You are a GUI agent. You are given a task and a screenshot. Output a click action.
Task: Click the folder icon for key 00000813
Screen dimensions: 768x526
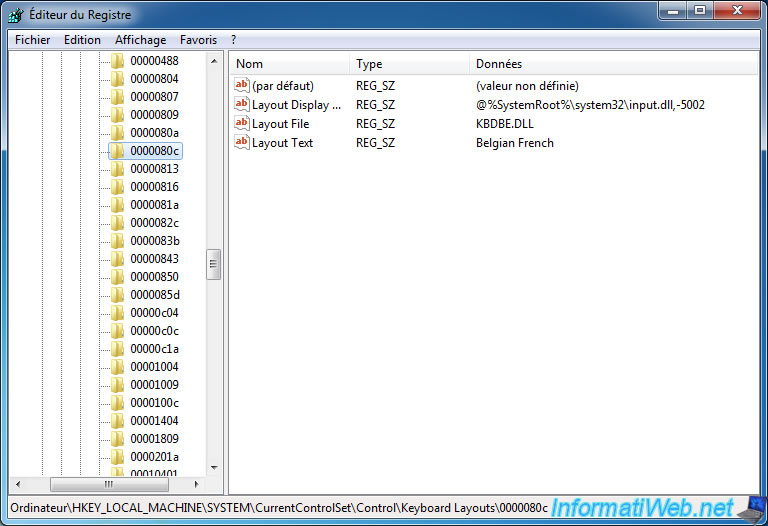click(x=118, y=169)
